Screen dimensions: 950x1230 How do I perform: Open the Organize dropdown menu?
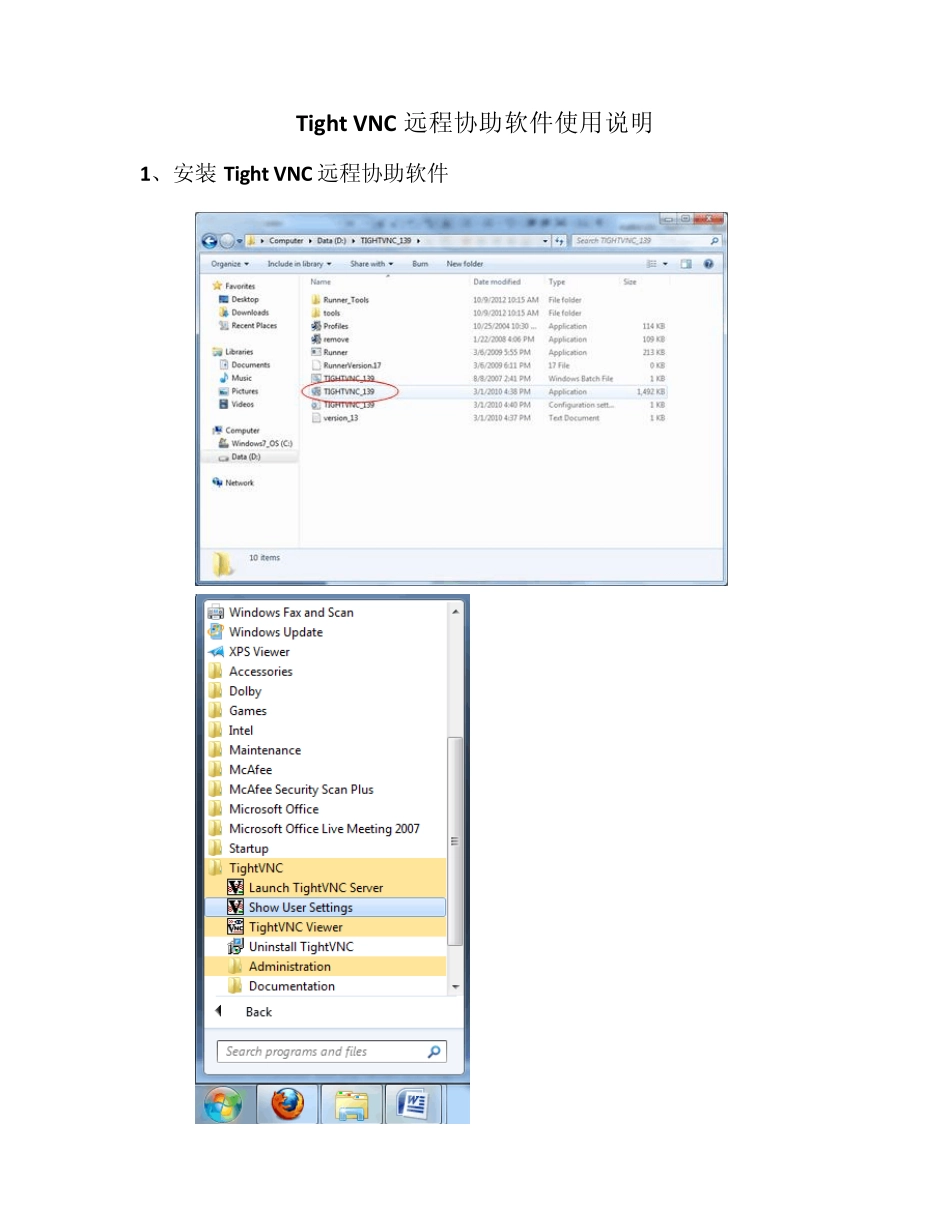coord(230,264)
